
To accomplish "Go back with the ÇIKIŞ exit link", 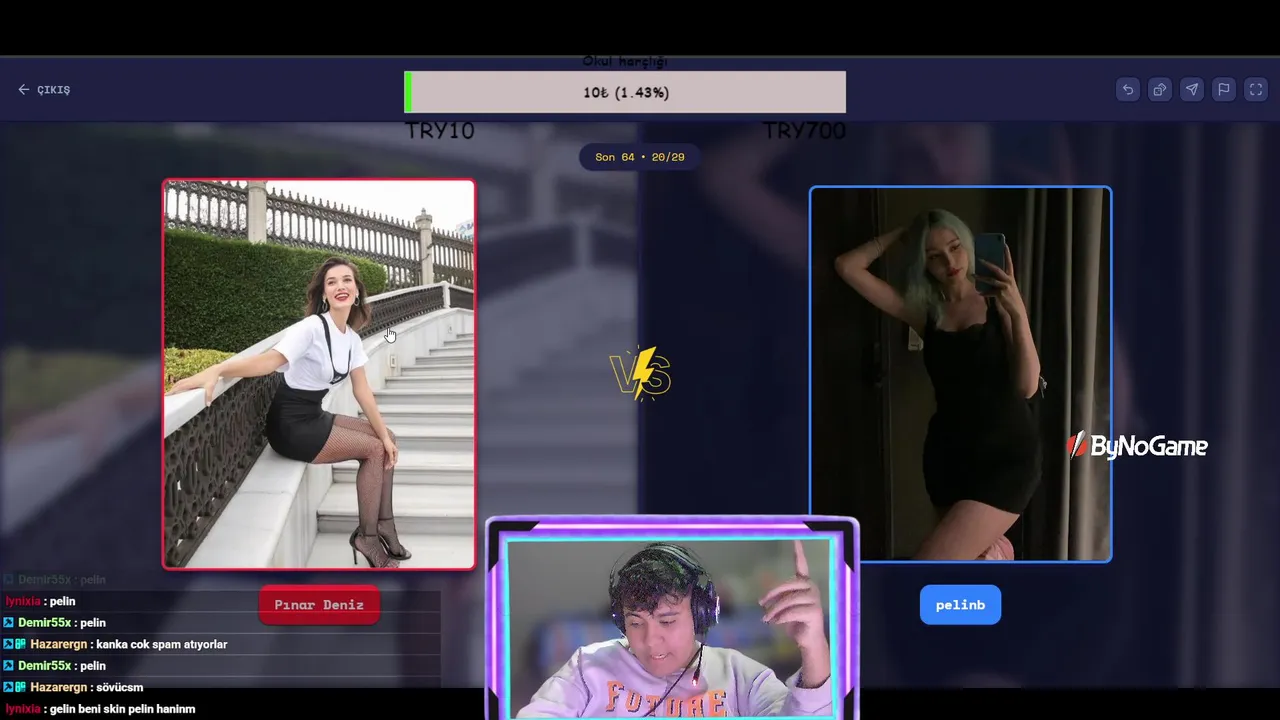I will pos(44,90).
